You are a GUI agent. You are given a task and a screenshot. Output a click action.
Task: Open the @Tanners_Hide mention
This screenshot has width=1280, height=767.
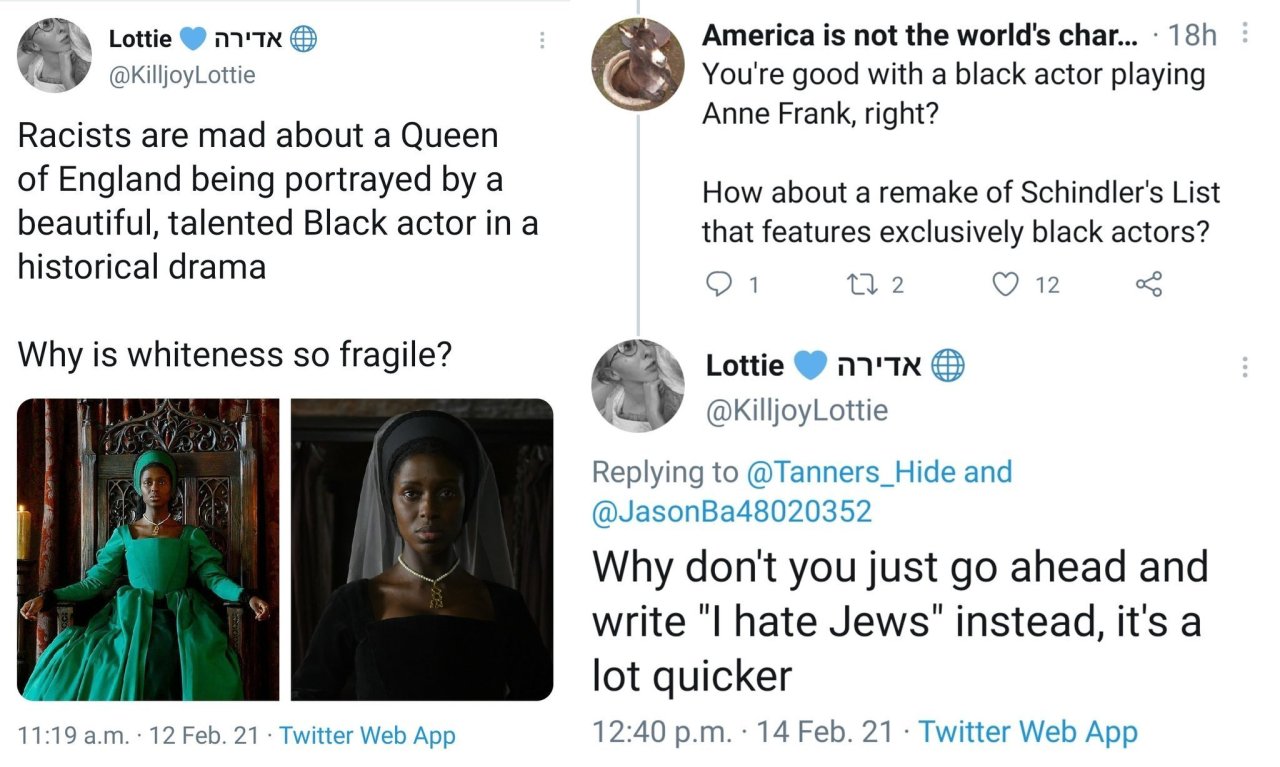pos(877,471)
